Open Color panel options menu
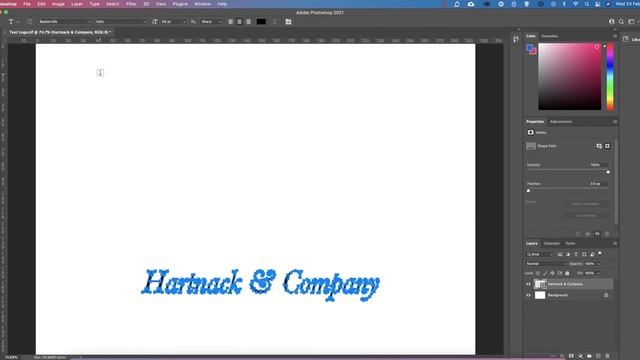The height and width of the screenshot is (360, 640). tap(615, 36)
